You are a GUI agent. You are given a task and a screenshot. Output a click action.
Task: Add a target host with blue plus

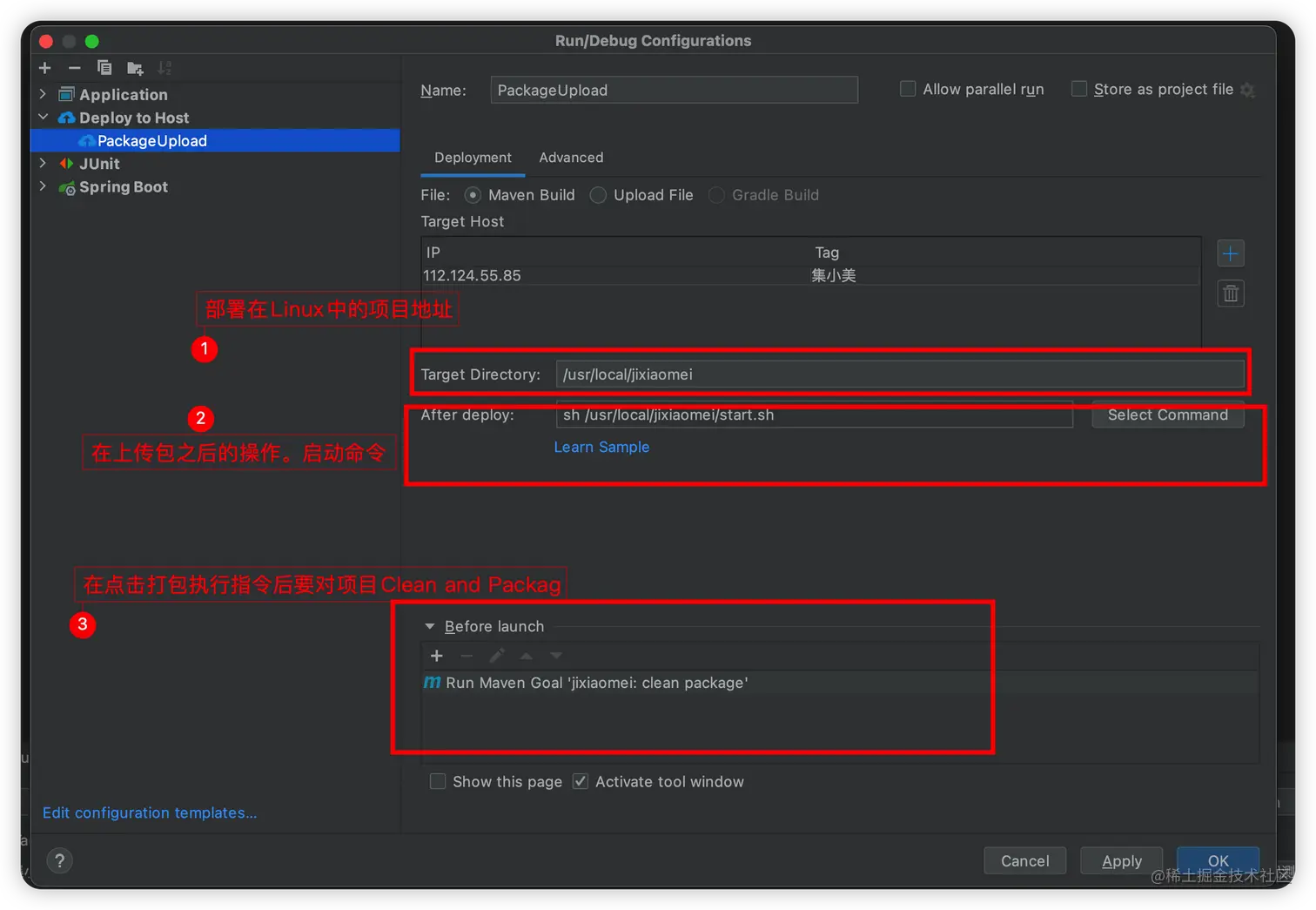[1230, 253]
